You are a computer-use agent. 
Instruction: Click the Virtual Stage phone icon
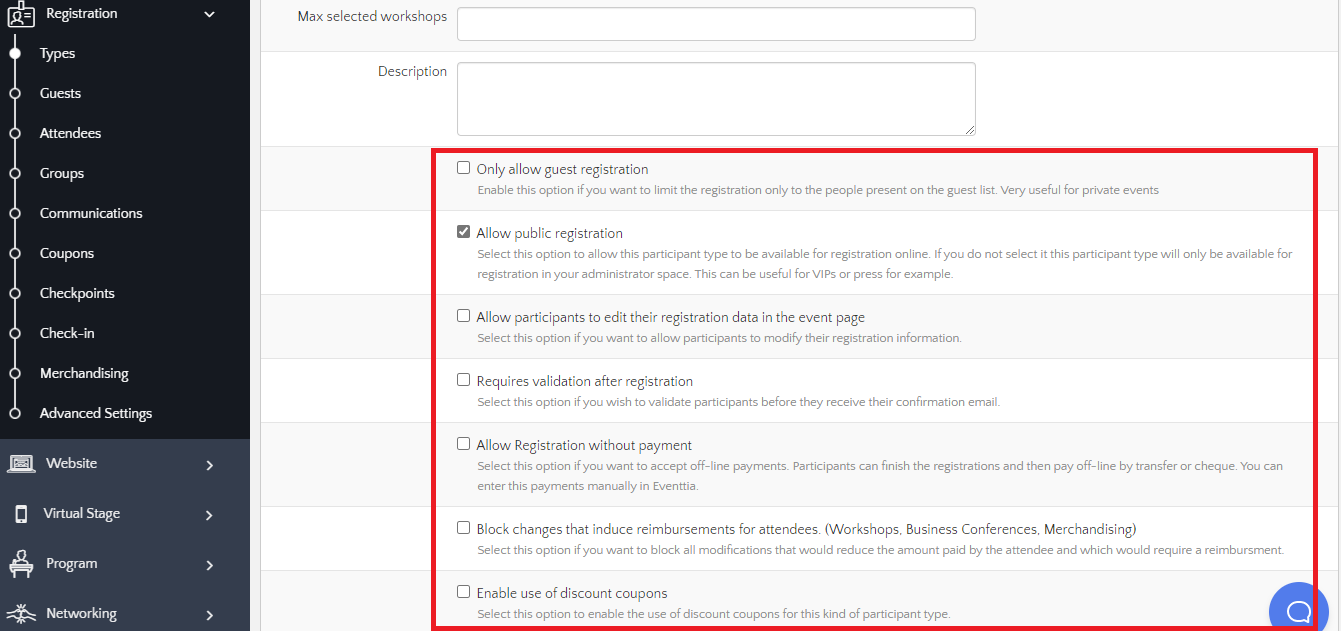(21, 514)
